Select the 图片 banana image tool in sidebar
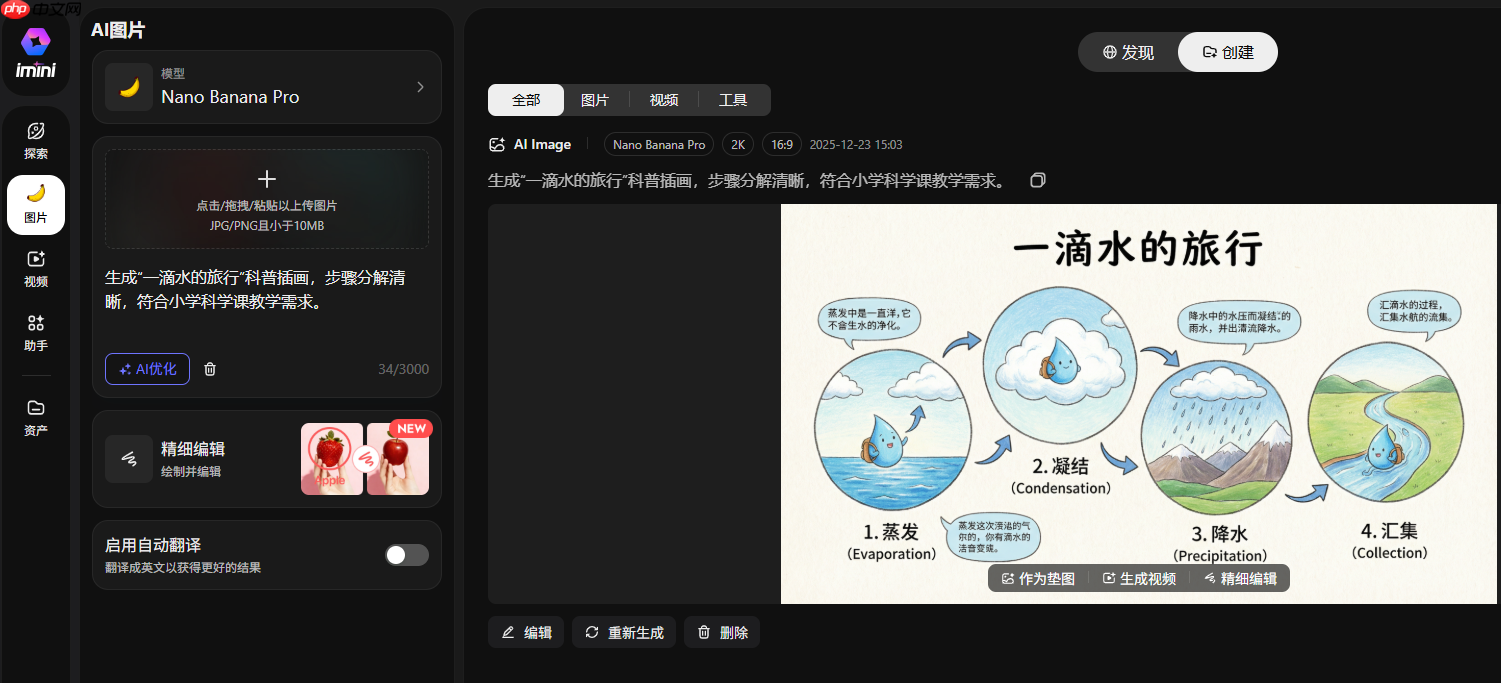Screen dimensions: 1501x683 click(35, 204)
